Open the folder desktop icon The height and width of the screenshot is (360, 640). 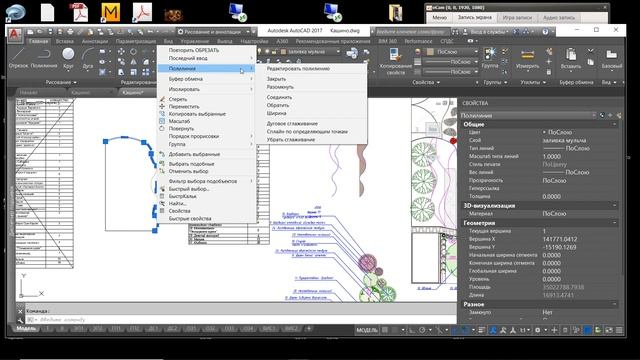click(x=395, y=12)
